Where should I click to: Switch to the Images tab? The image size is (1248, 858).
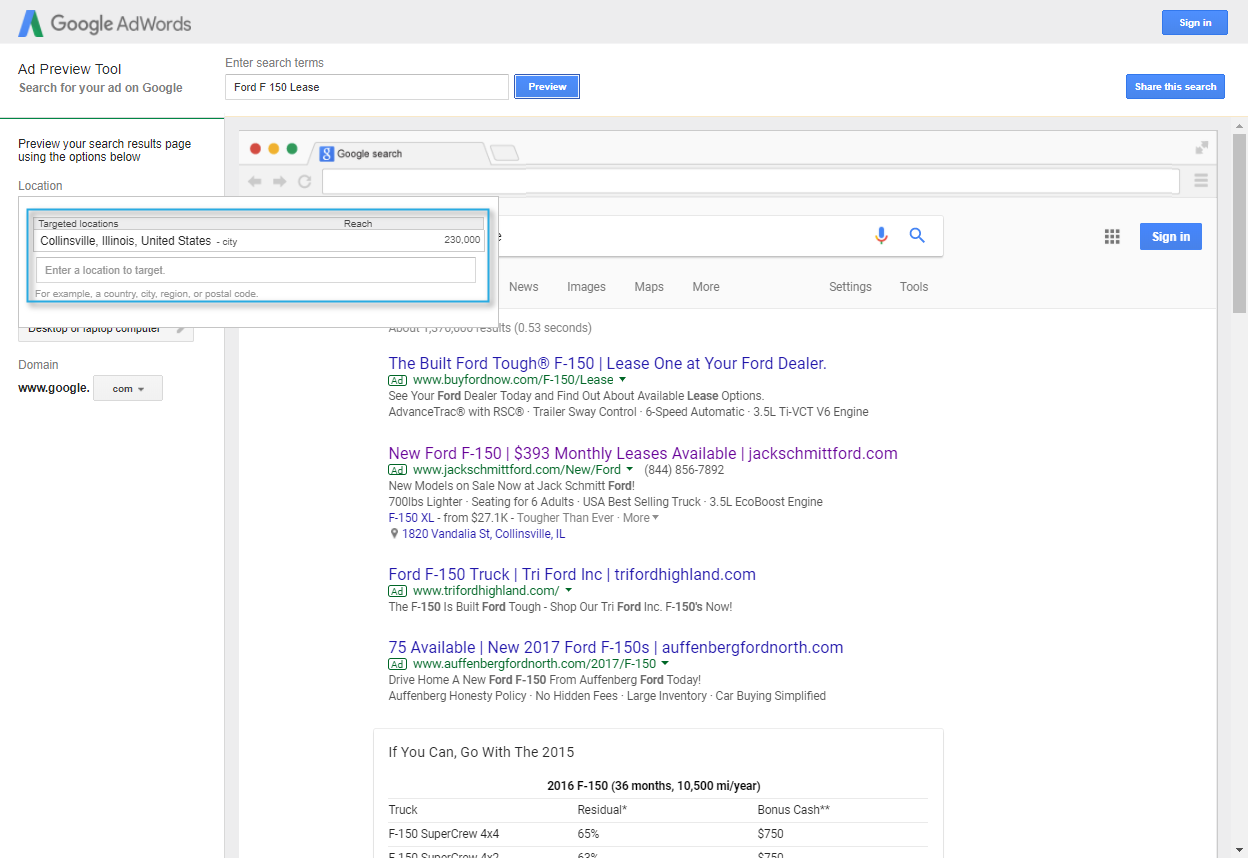(586, 287)
